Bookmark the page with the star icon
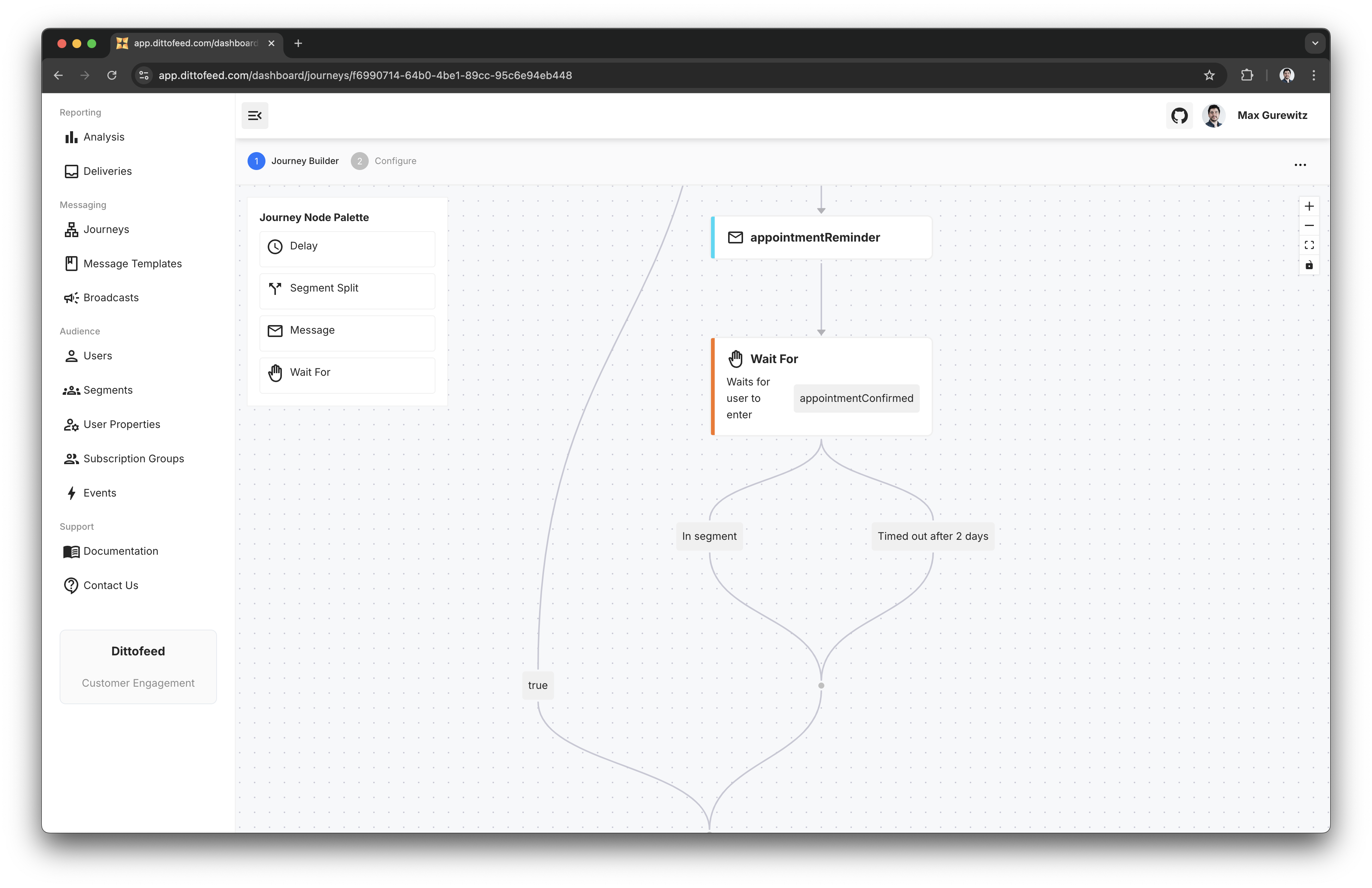The height and width of the screenshot is (888, 1372). [x=1209, y=75]
